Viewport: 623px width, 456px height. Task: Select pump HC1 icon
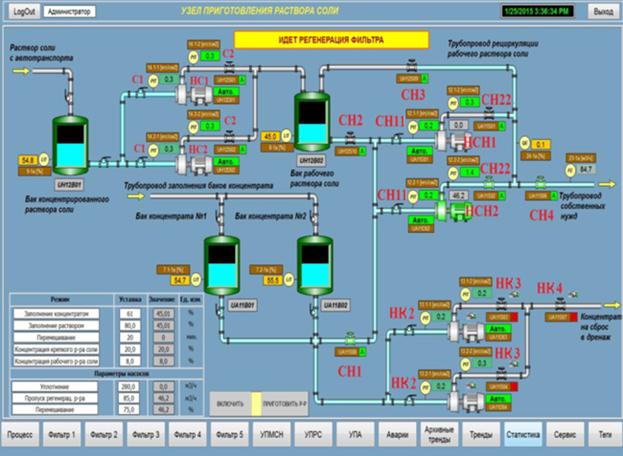(194, 95)
